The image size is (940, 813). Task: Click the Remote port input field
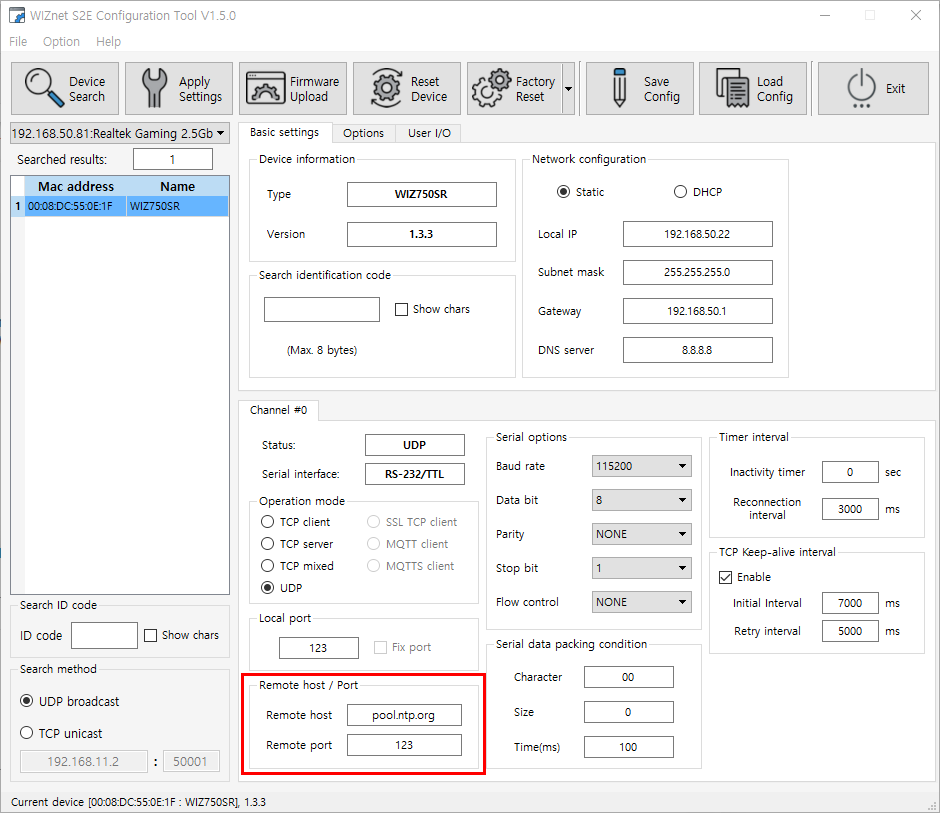(x=404, y=745)
